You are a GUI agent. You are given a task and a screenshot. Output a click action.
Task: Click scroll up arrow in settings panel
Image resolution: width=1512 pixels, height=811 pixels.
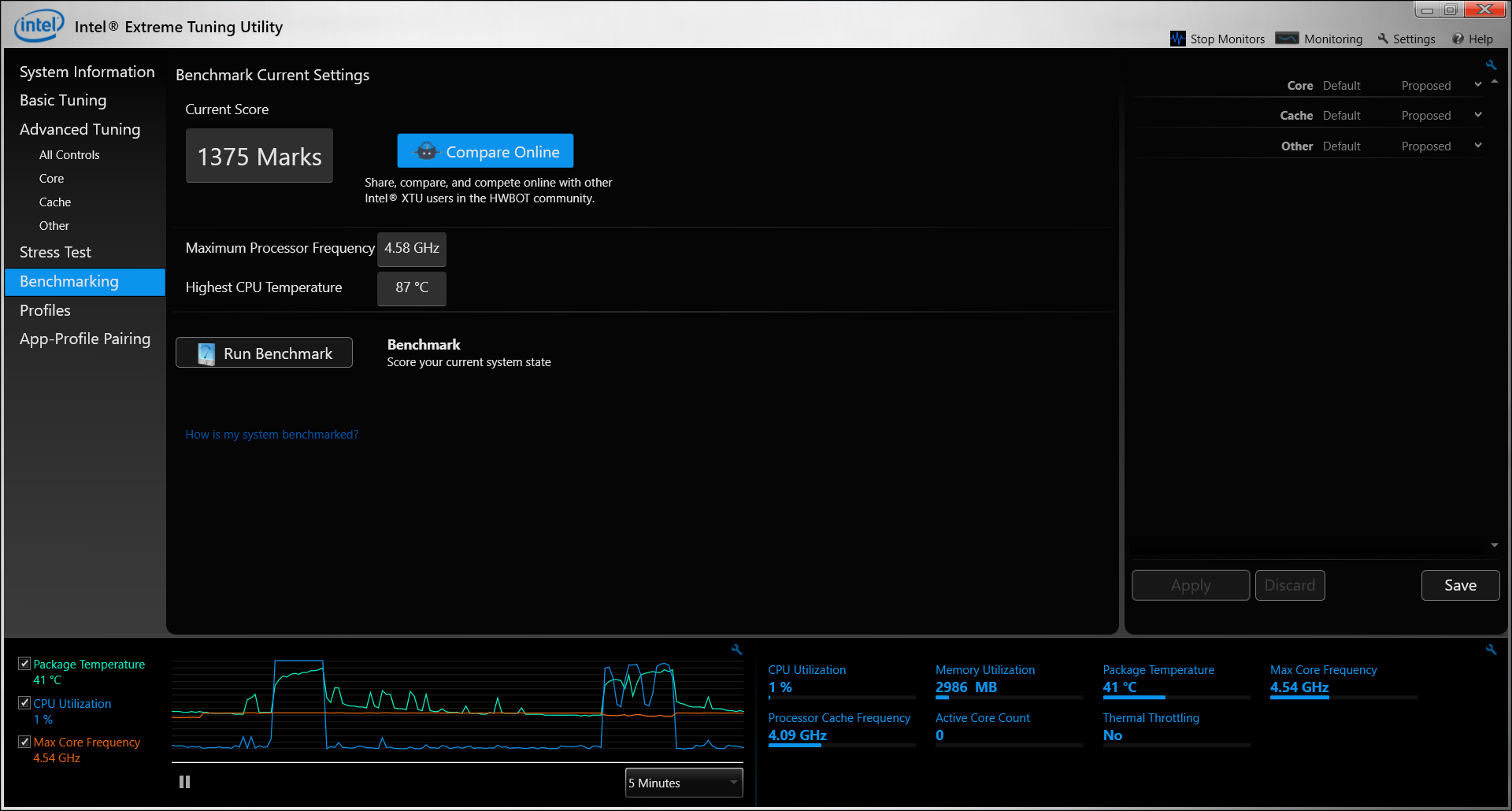coord(1495,81)
